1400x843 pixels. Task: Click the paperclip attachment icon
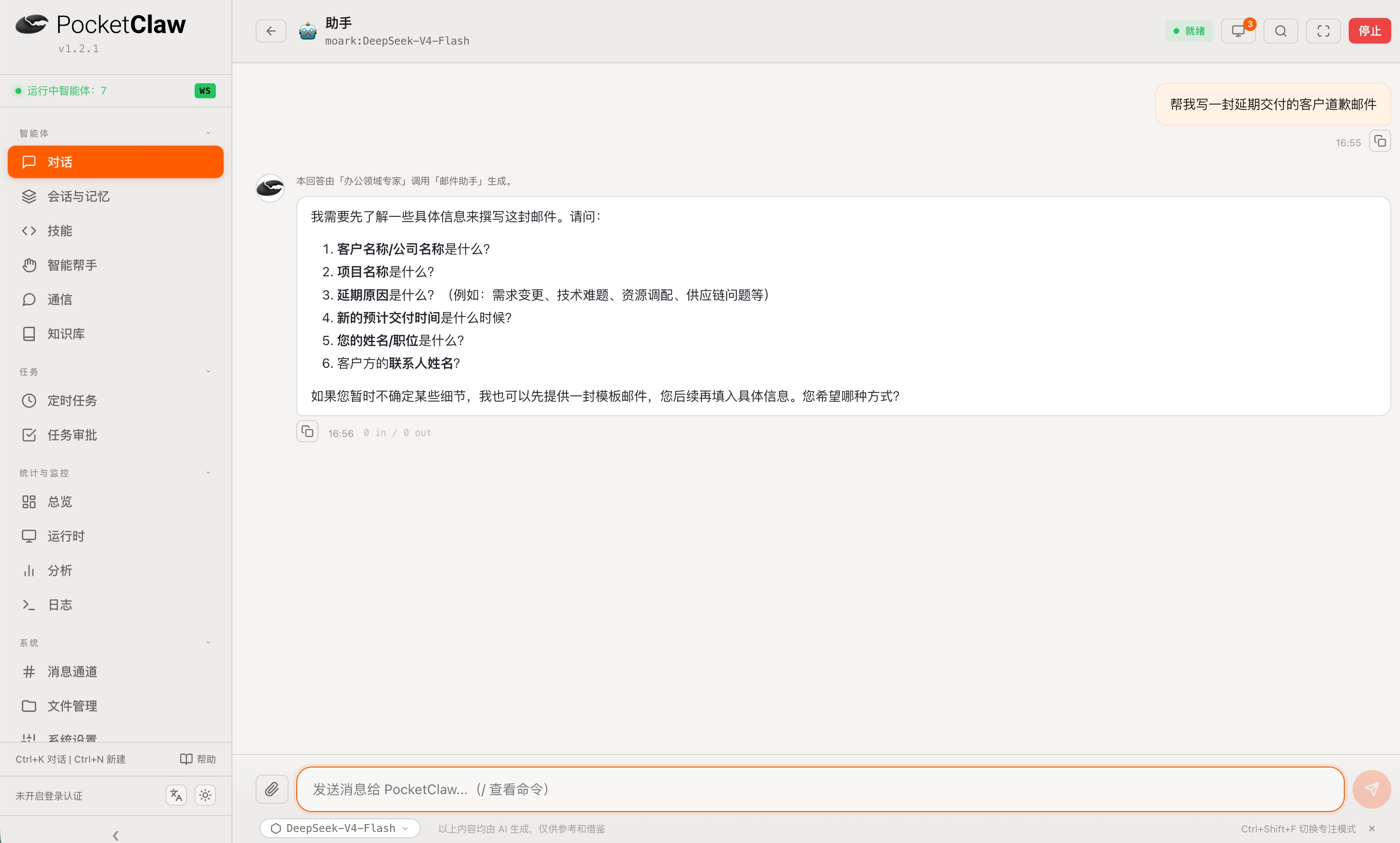(x=272, y=788)
